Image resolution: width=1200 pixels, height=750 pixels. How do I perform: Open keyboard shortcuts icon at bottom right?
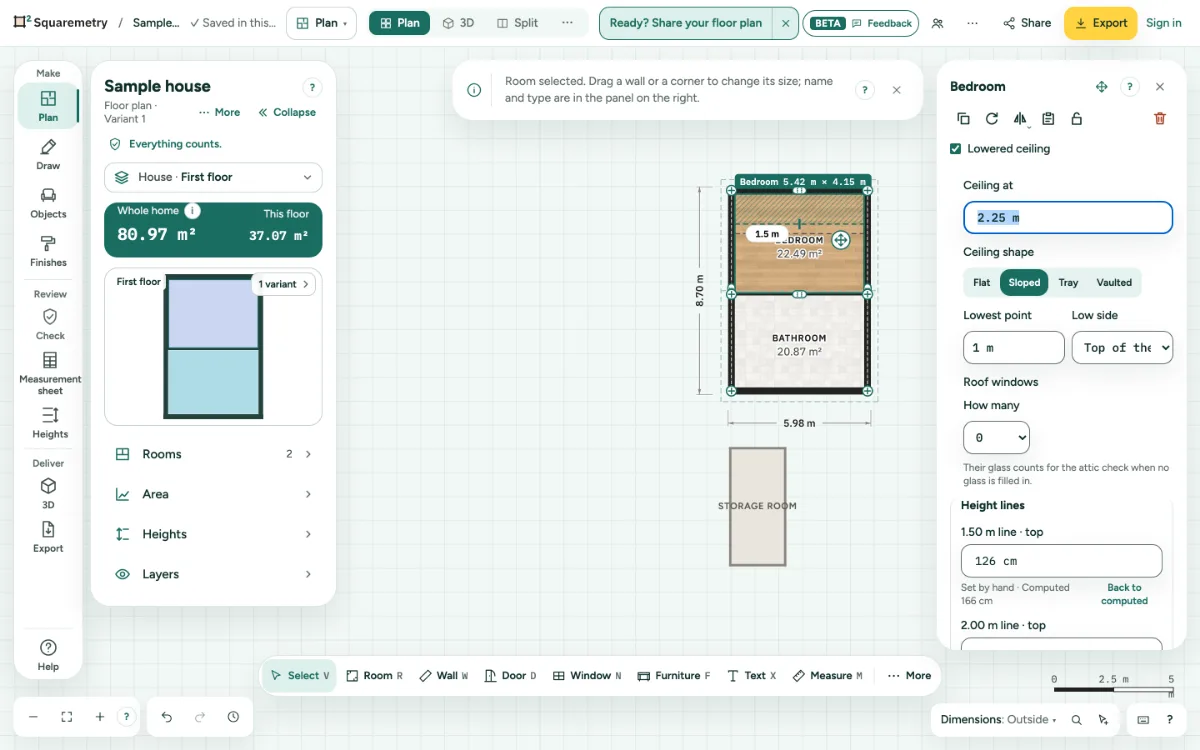(1143, 719)
